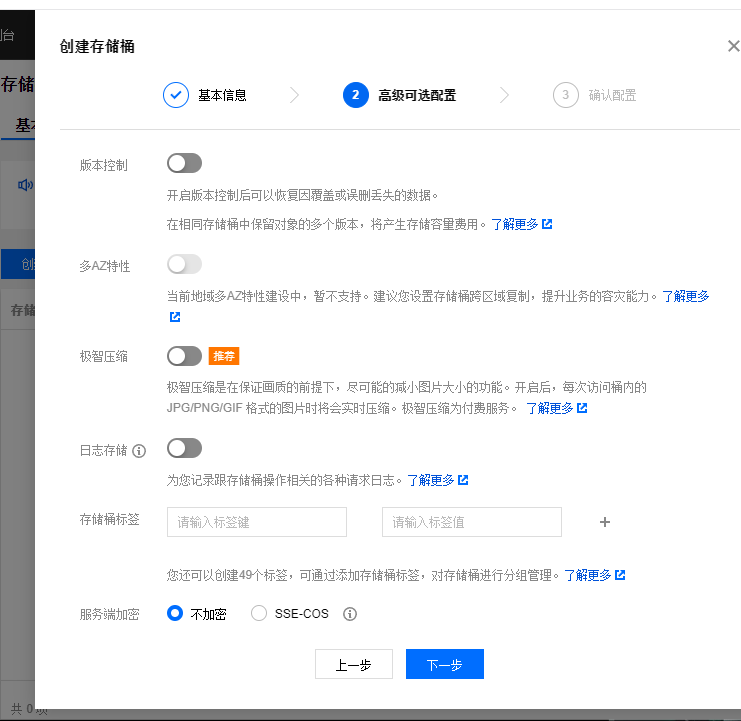Viewport: 741px width, 721px height.
Task: Close the 创建存储桶 dialog
Action: tap(732, 46)
